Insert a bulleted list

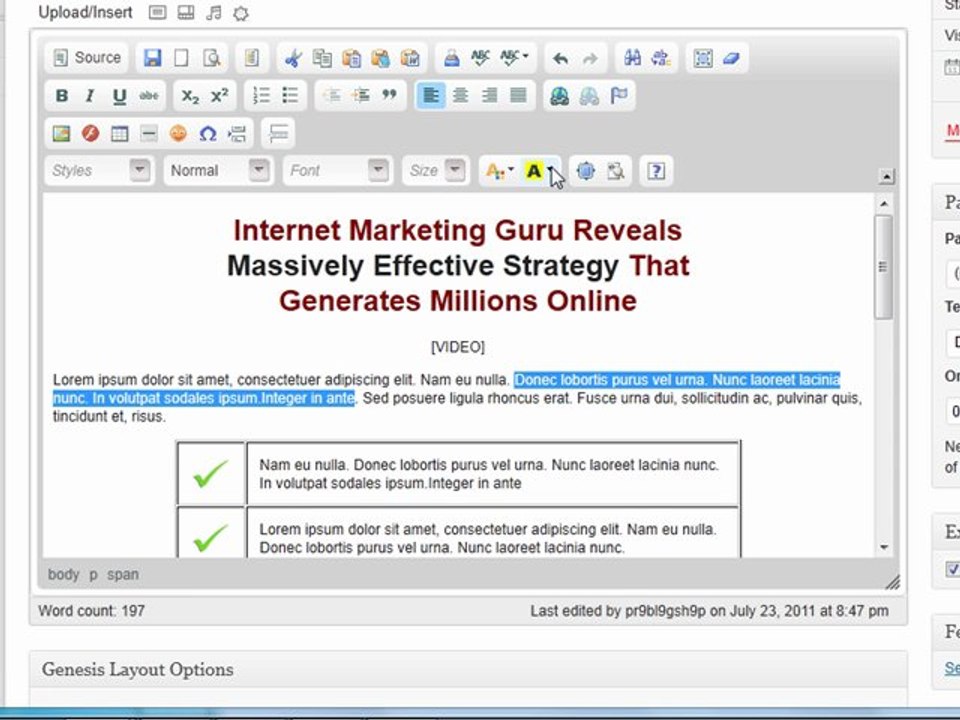(x=290, y=96)
